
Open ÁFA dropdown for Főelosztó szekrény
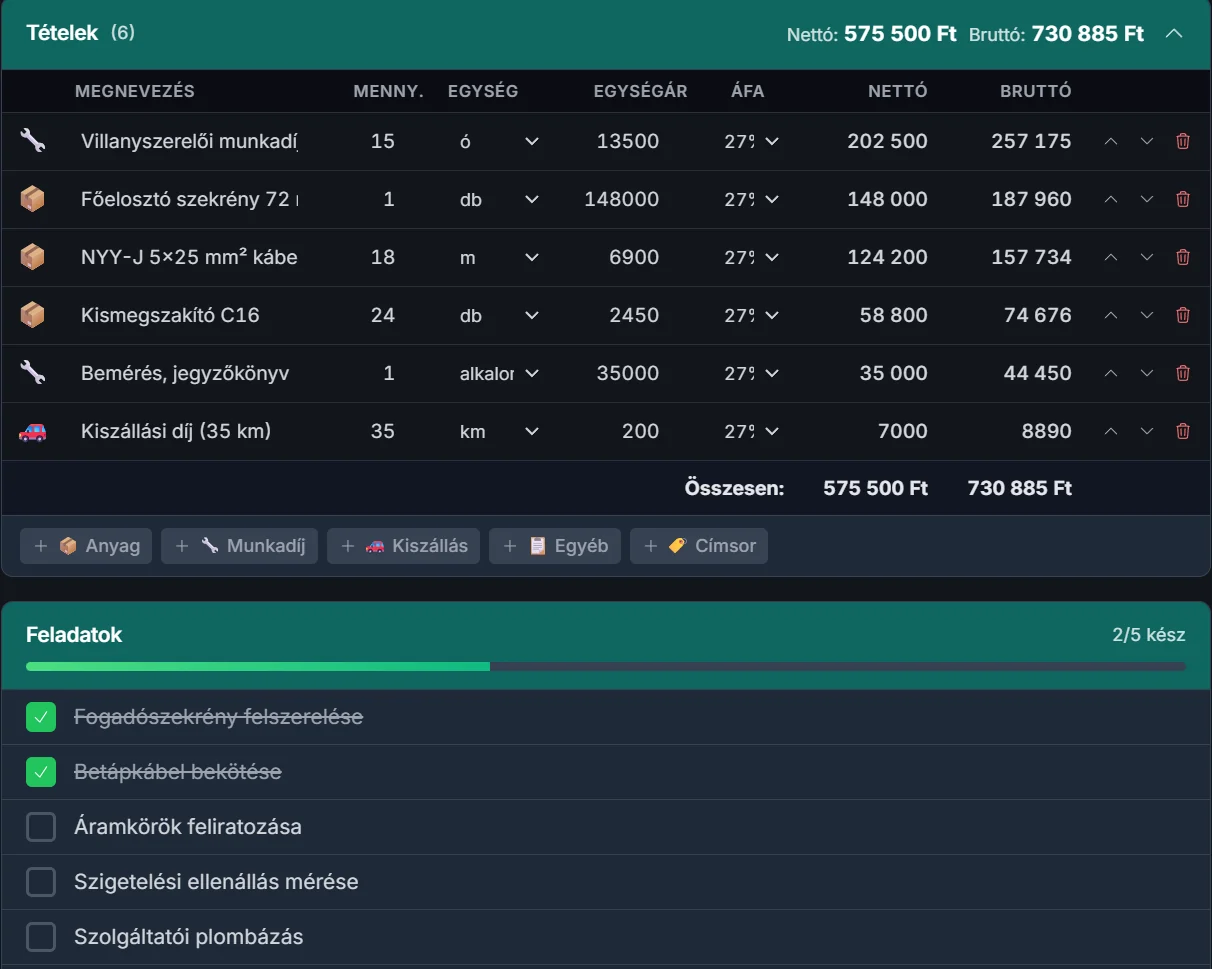(752, 199)
